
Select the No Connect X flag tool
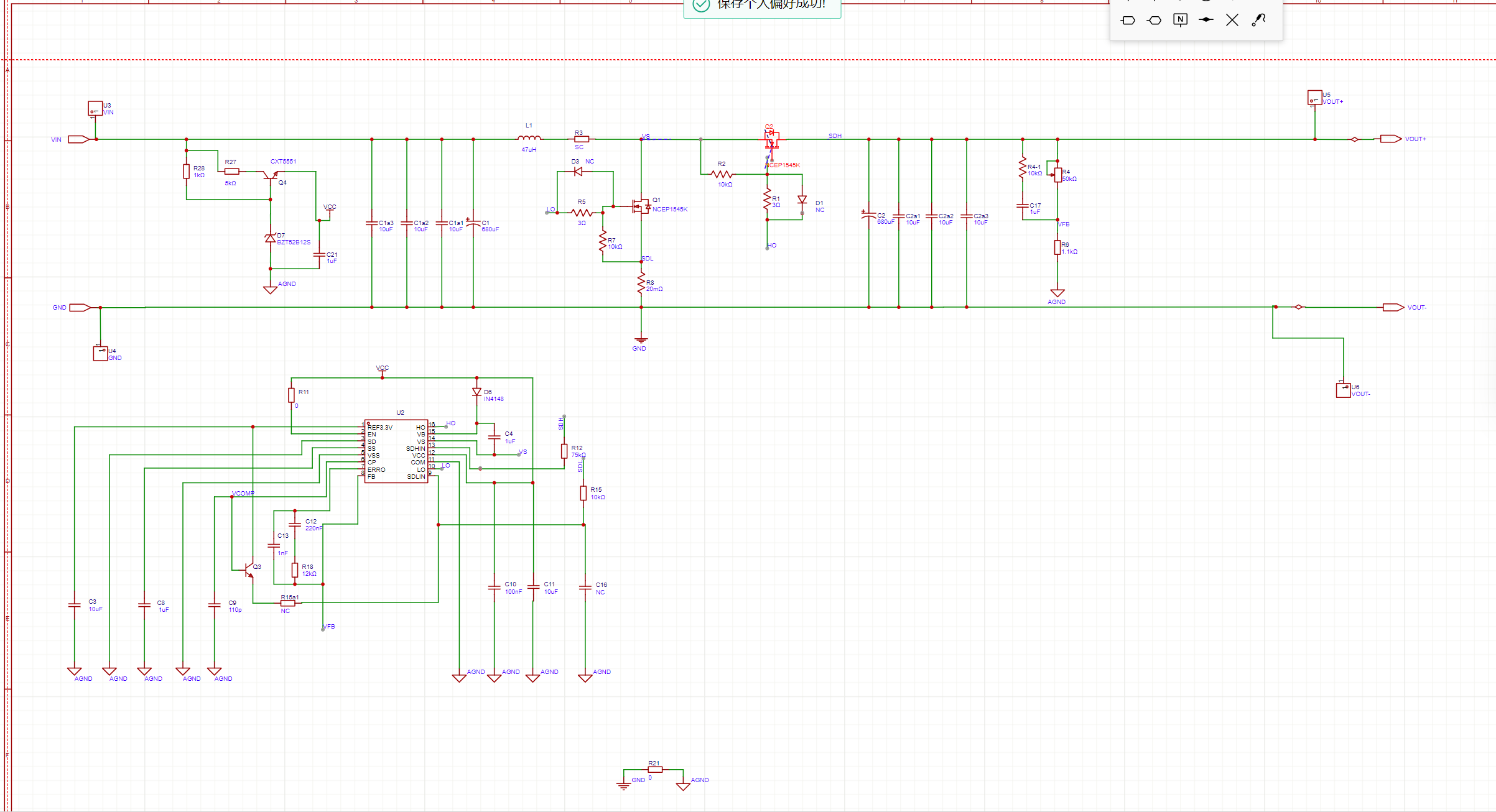[x=1232, y=20]
